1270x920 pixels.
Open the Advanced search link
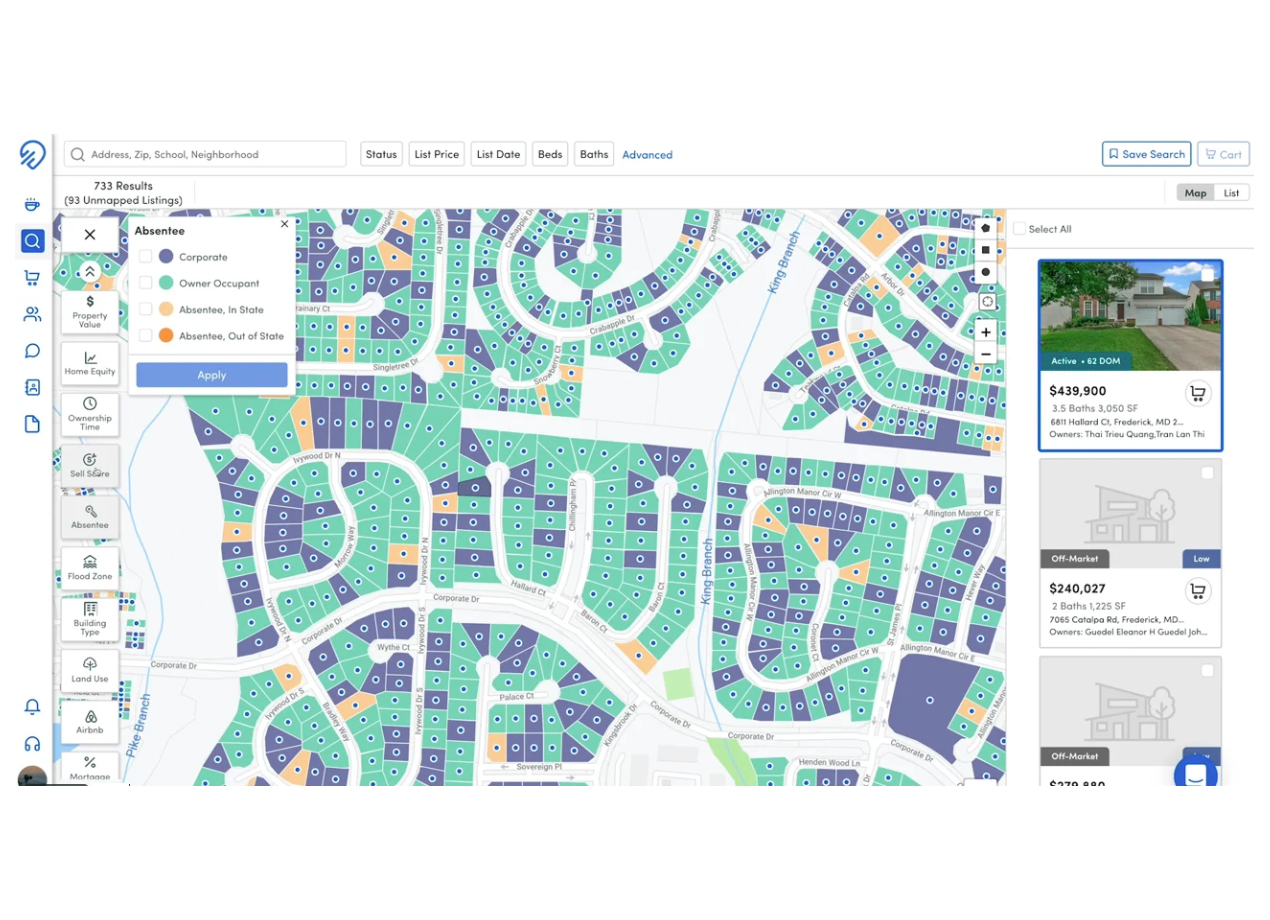coord(647,155)
